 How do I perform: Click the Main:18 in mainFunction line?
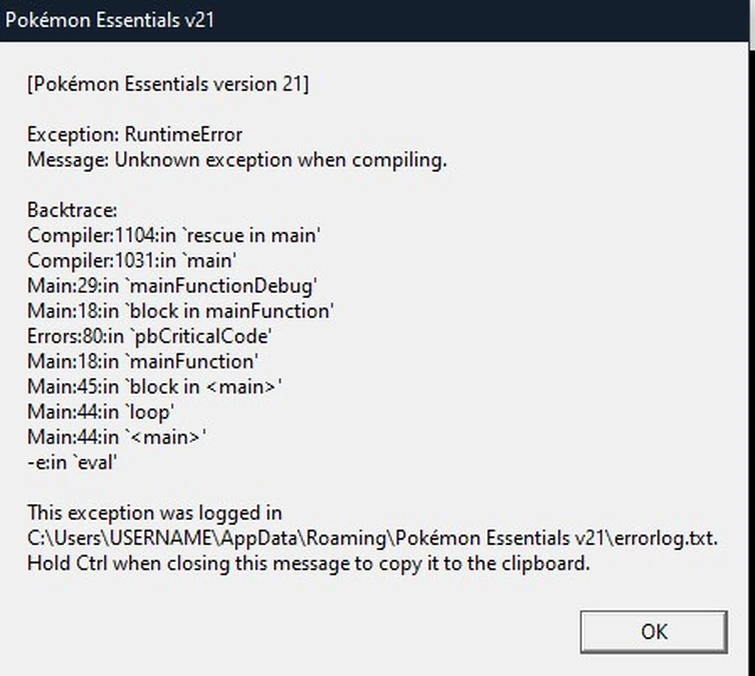pyautogui.click(x=147, y=361)
